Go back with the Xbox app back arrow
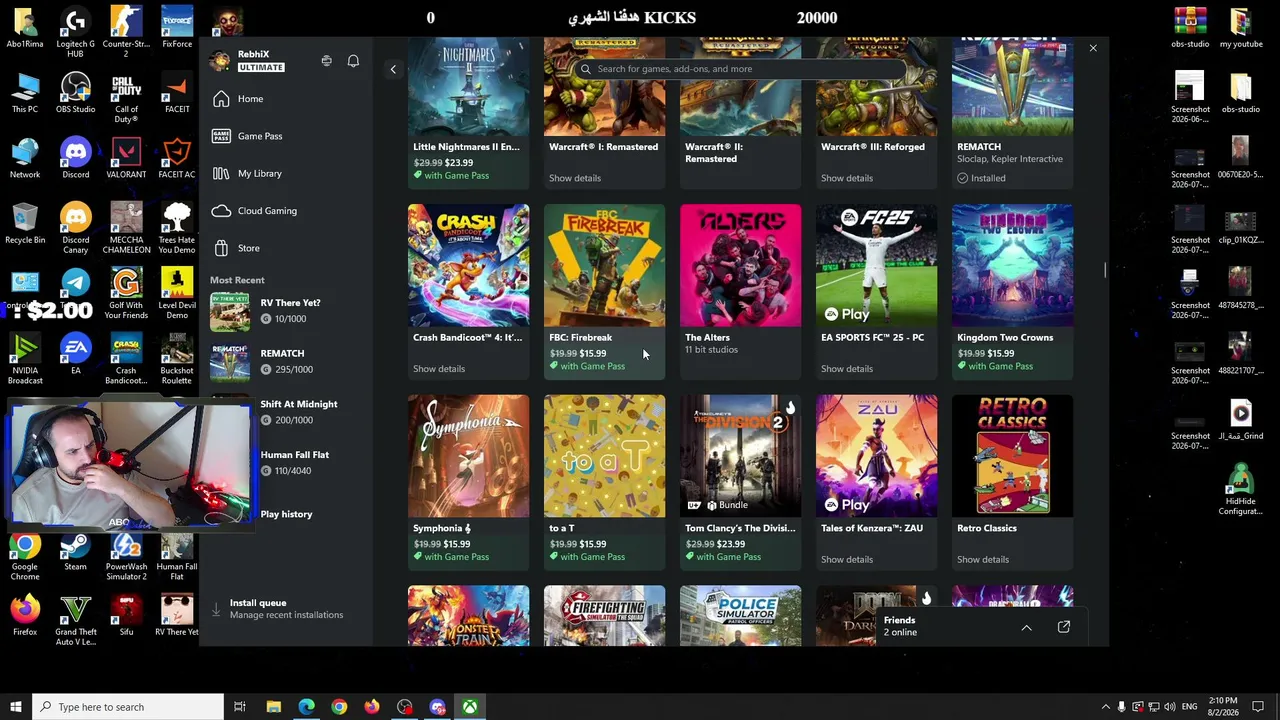 (393, 69)
